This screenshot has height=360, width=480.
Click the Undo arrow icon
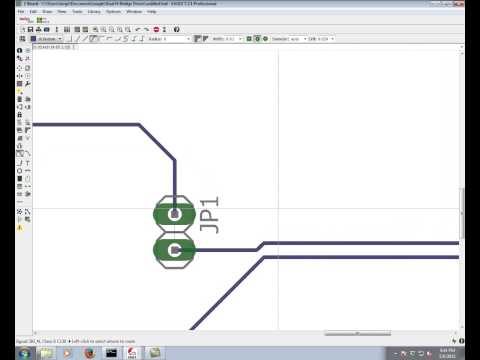coord(138,29)
